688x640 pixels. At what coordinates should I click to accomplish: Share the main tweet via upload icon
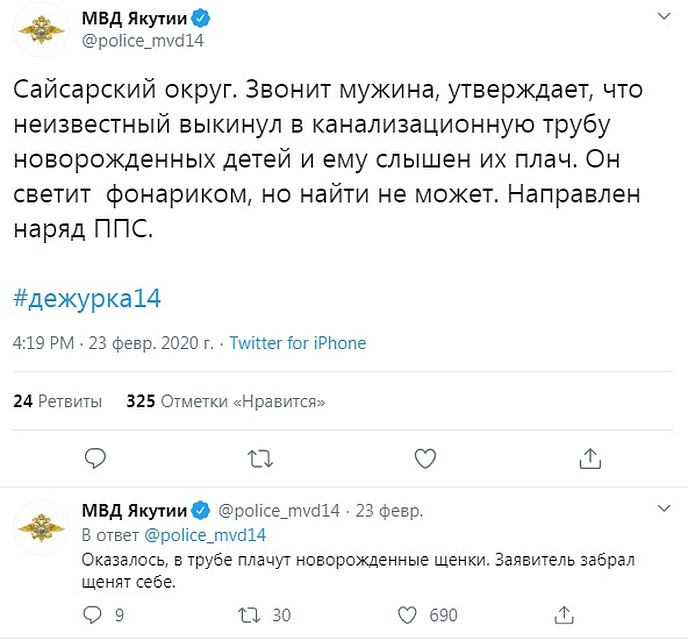point(590,458)
